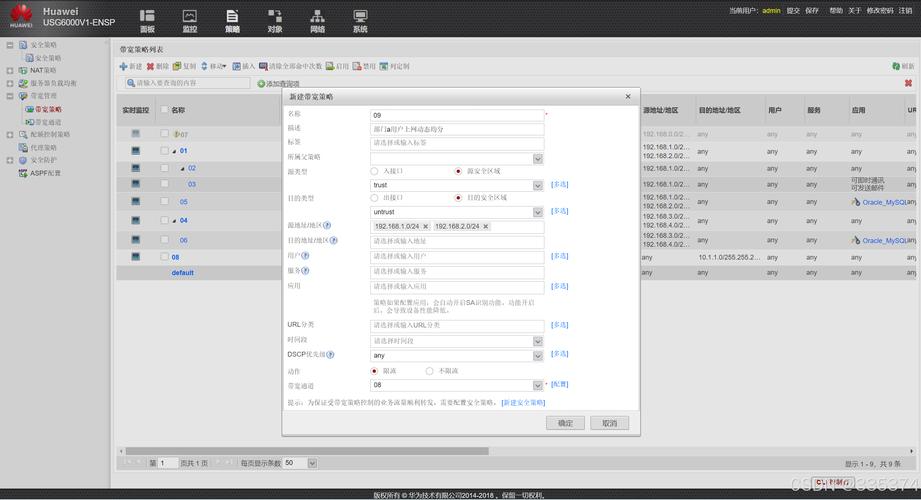Collapse policy 04 tree row
Viewport: 921px width, 500px height.
[174, 221]
